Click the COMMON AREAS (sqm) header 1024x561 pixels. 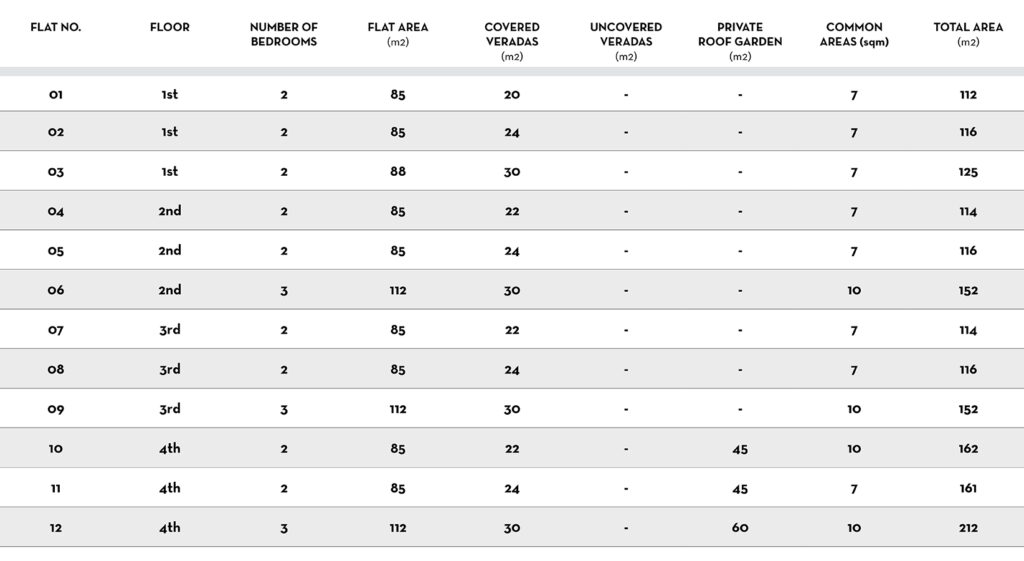pos(853,34)
